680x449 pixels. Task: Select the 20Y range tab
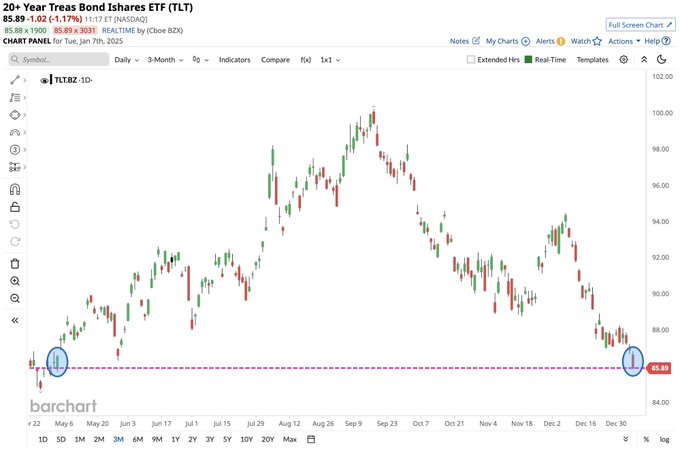pyautogui.click(x=268, y=439)
